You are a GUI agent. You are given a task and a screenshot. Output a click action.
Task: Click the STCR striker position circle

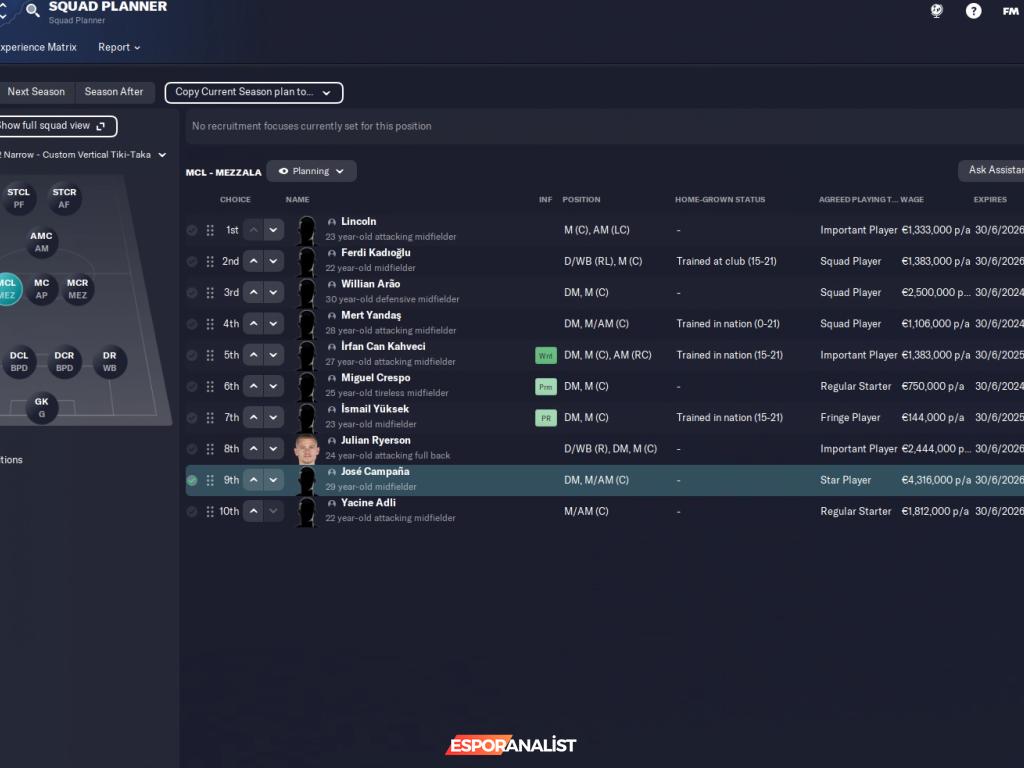[64, 198]
